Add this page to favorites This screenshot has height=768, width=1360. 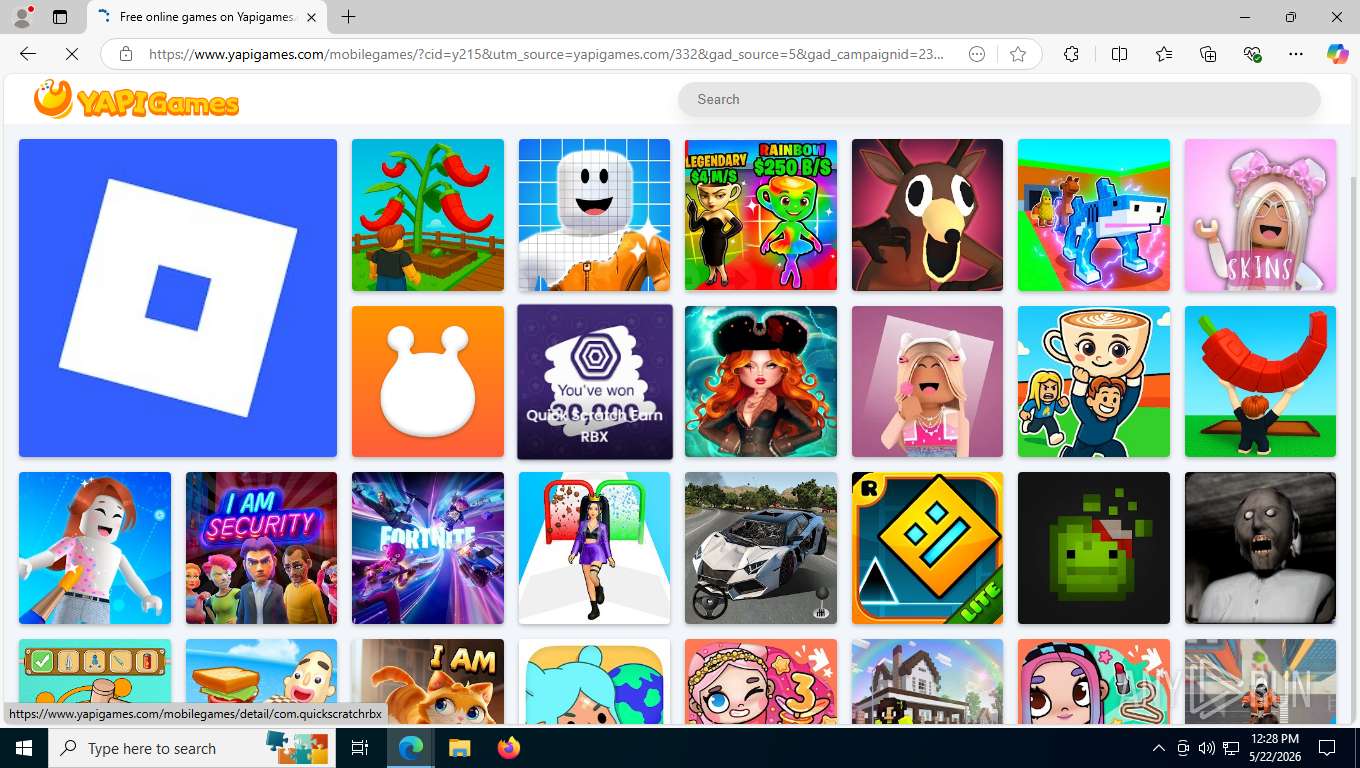pyautogui.click(x=1018, y=54)
